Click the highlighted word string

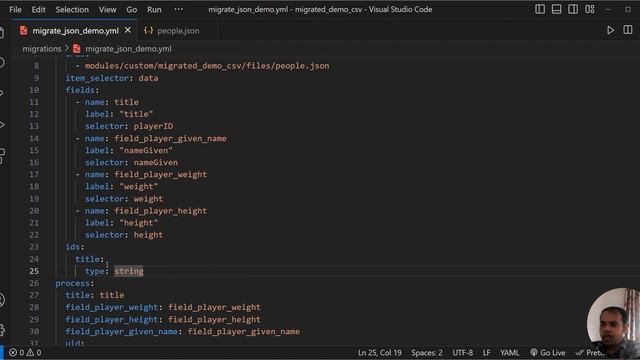tap(129, 271)
